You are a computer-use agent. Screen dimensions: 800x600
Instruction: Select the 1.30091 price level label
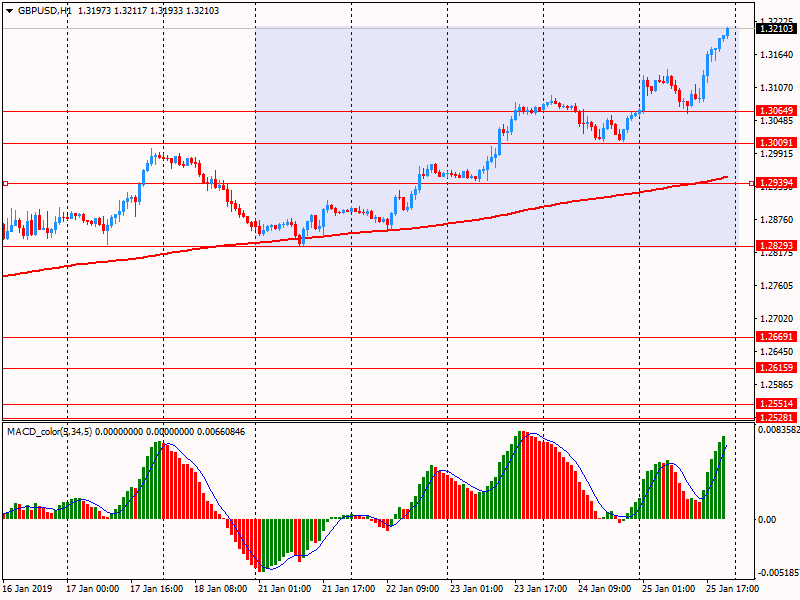tap(776, 143)
